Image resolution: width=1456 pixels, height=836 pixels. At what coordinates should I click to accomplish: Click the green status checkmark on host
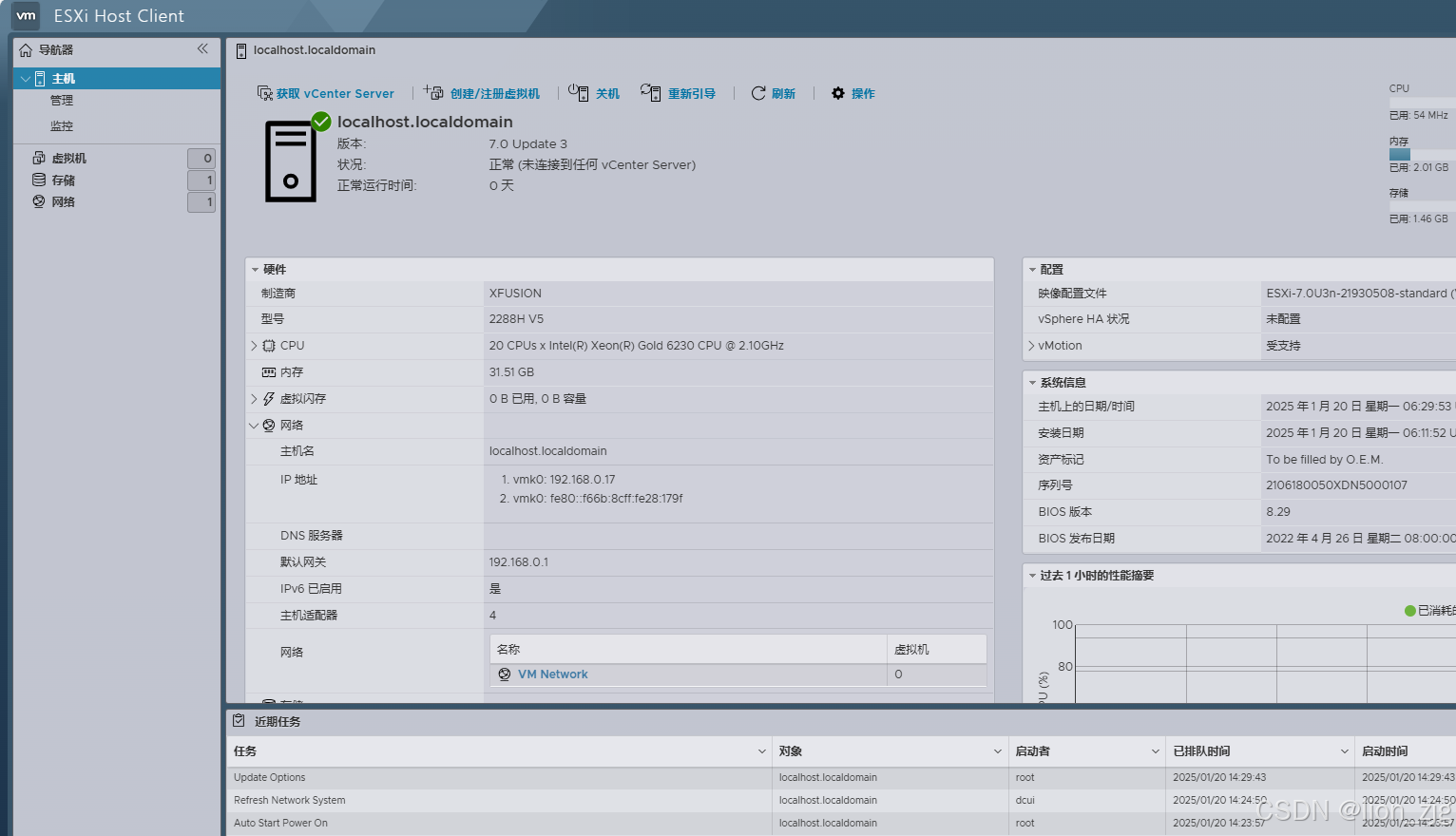tap(321, 122)
